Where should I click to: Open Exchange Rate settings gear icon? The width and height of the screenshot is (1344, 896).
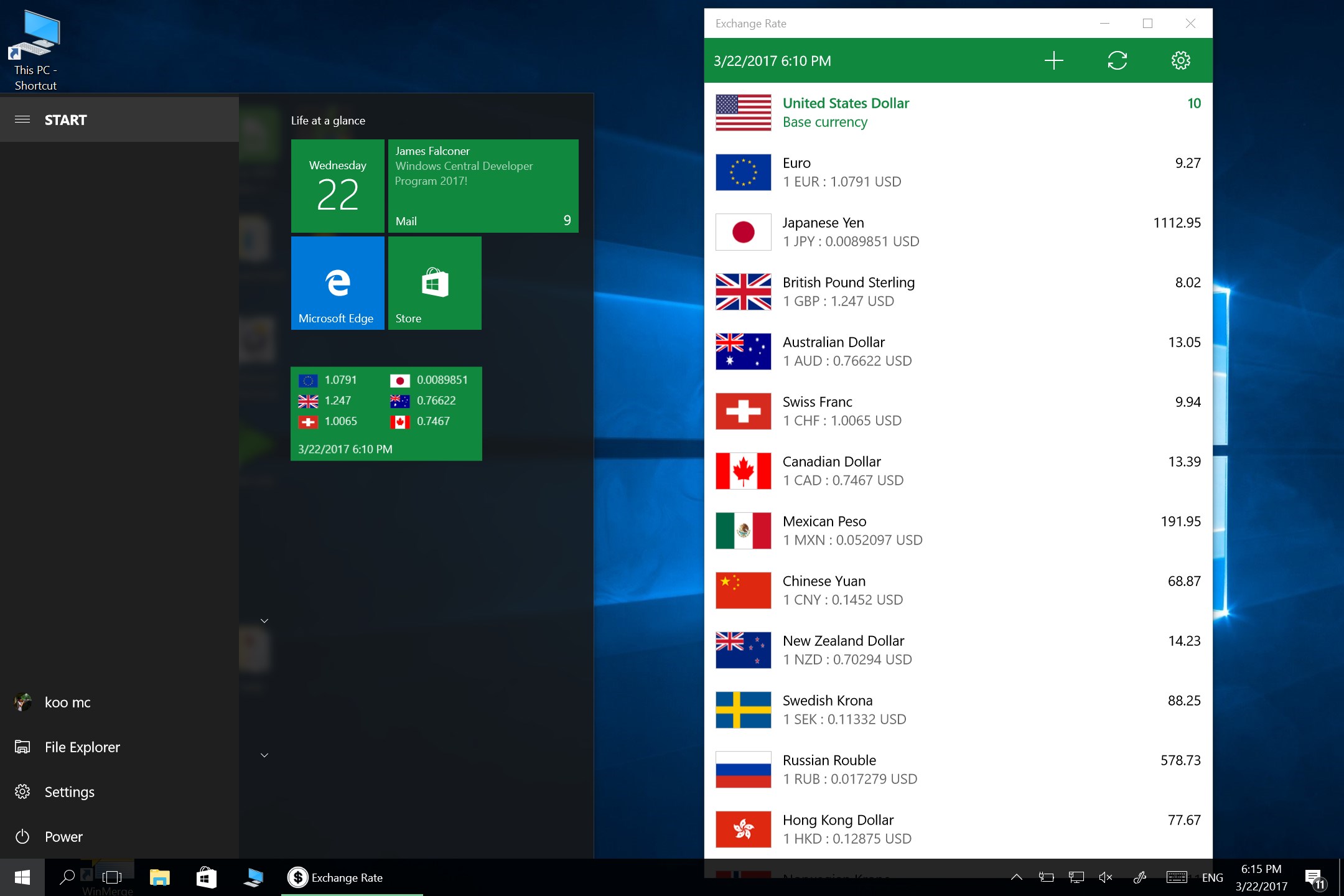coord(1180,60)
